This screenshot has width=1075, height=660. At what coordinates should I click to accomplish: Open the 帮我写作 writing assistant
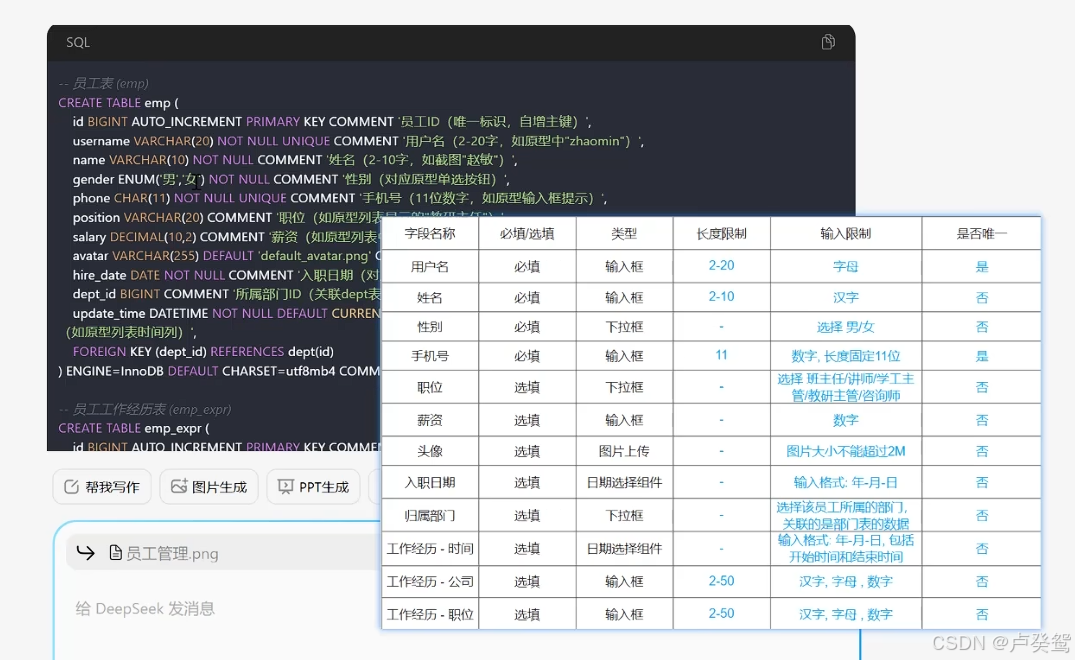pos(101,487)
